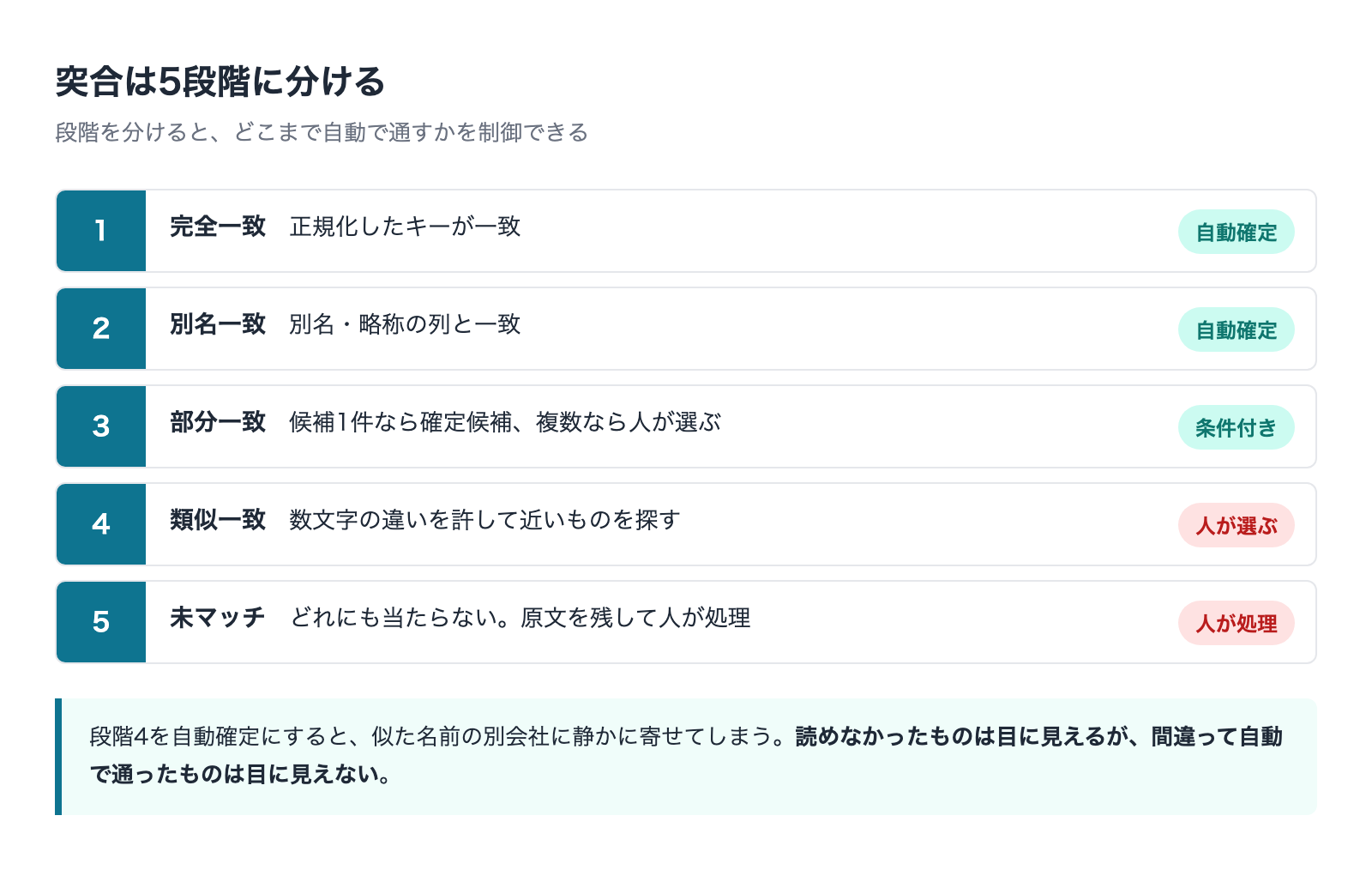Select the 部分一致 row label

(218, 422)
